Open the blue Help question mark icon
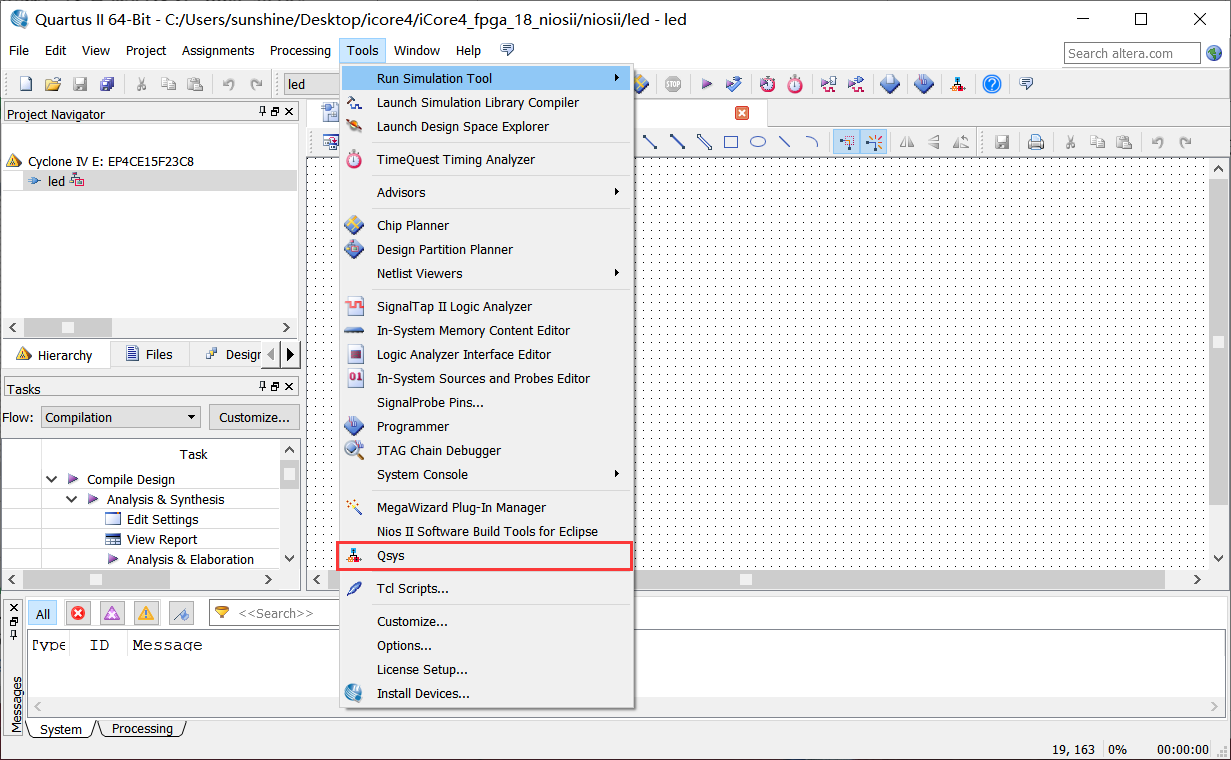 pyautogui.click(x=991, y=84)
